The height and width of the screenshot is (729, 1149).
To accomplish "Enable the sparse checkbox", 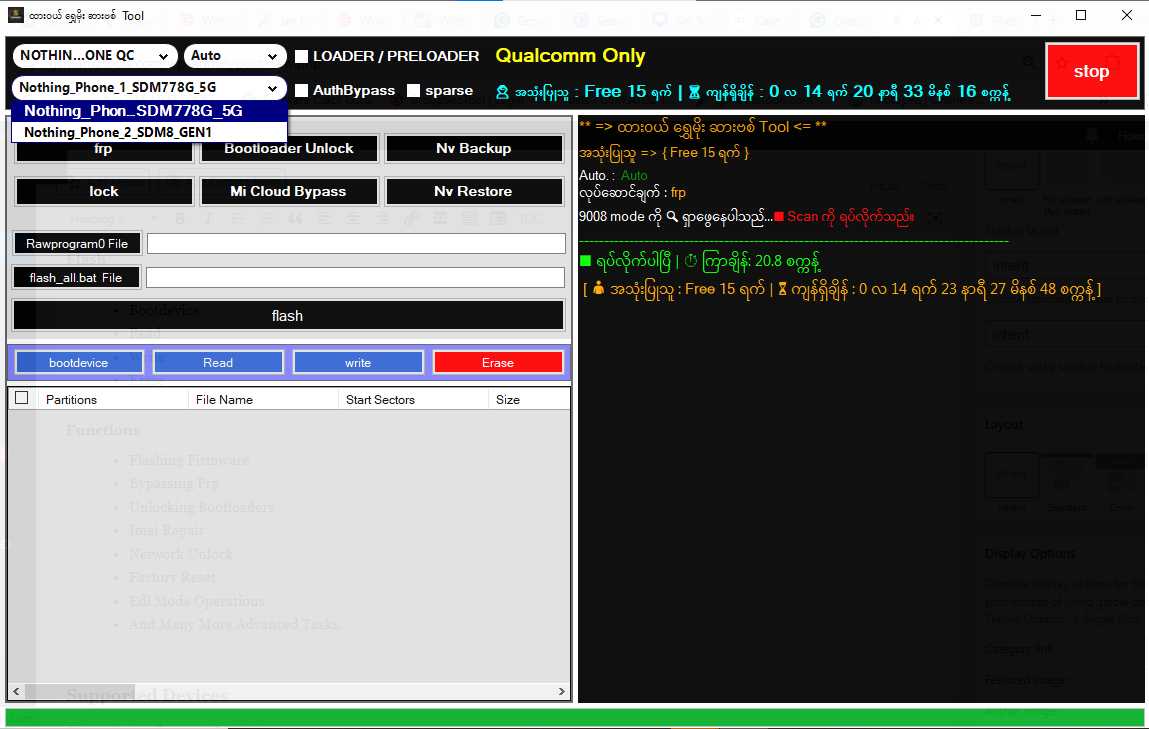I will point(414,89).
